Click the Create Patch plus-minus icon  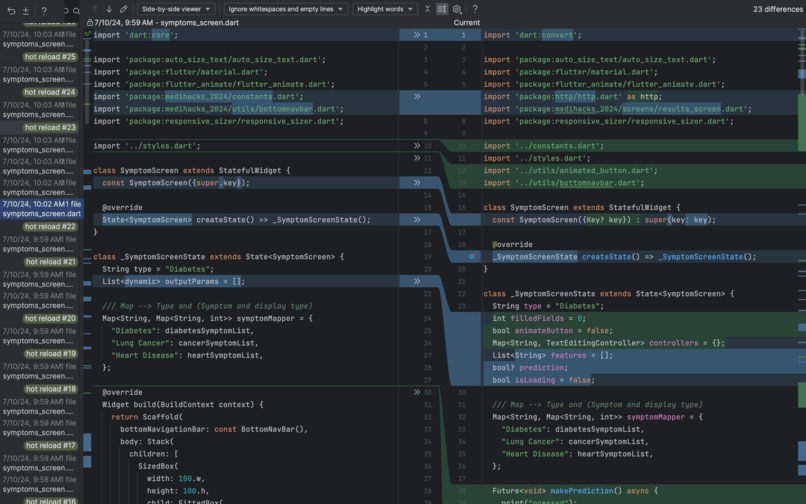[26, 10]
